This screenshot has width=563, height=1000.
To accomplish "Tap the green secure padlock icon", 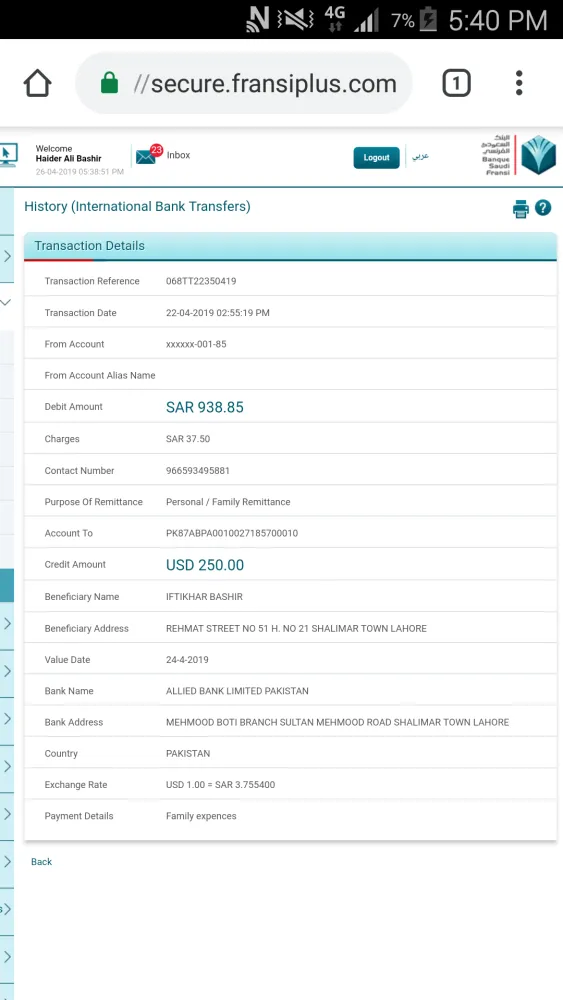I will click(110, 83).
